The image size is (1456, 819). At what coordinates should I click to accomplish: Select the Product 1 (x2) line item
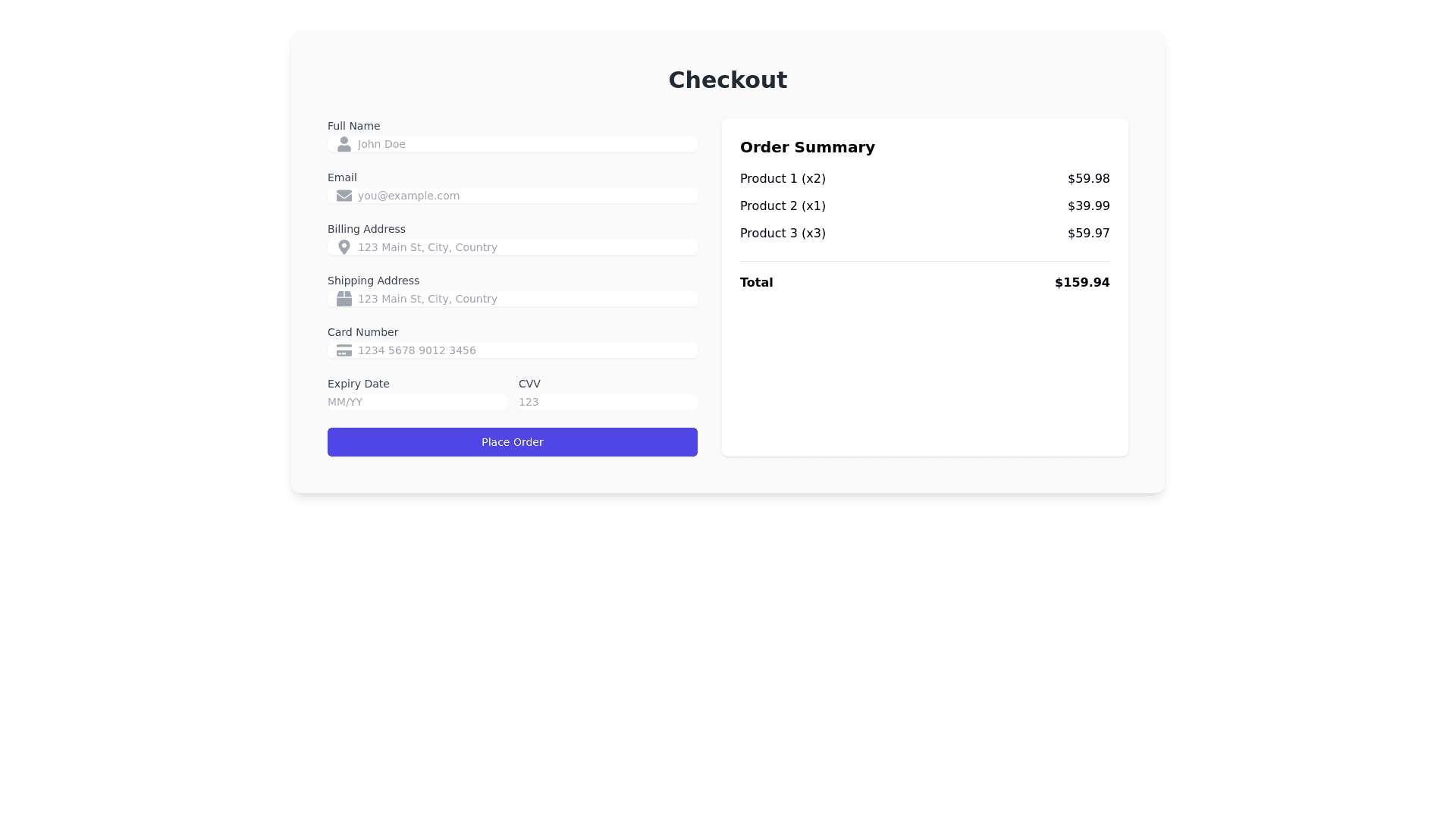coord(783,179)
